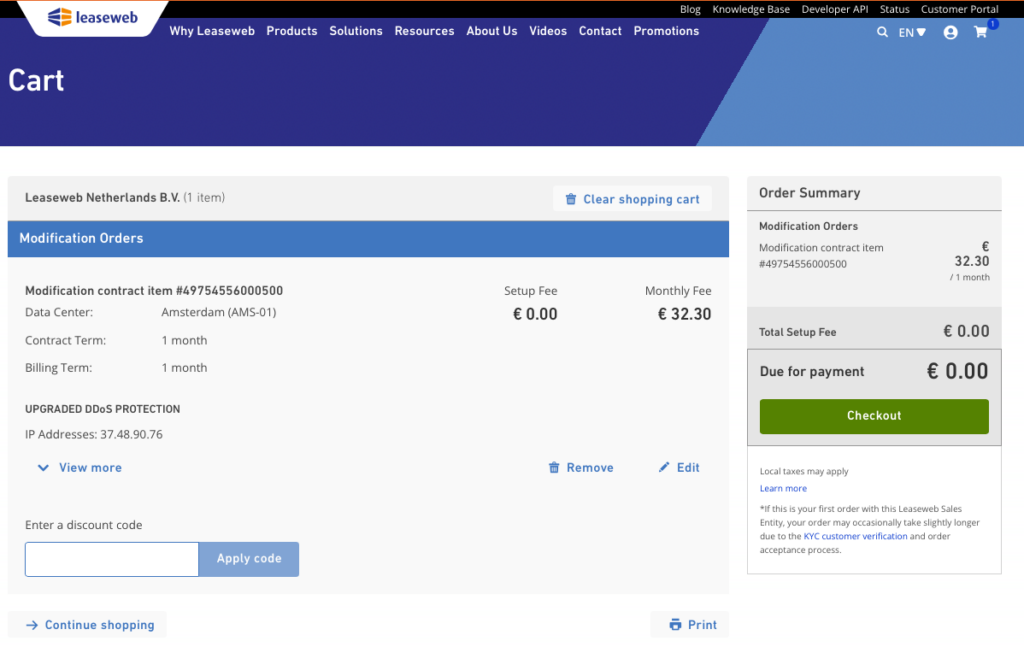Screen dimensions: 1024x647
Task: Open the shopping cart icon
Action: click(981, 32)
